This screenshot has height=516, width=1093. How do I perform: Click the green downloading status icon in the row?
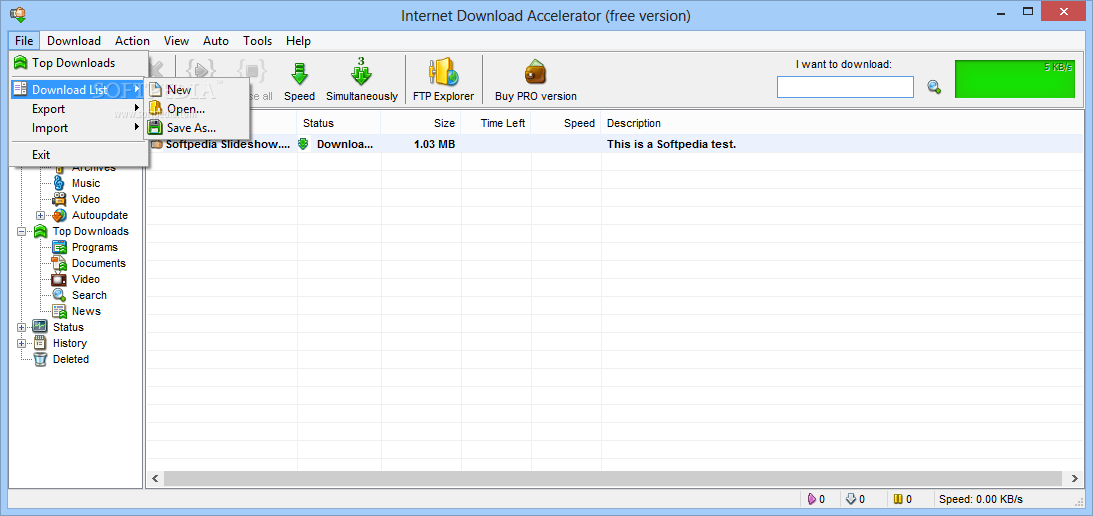tap(303, 144)
